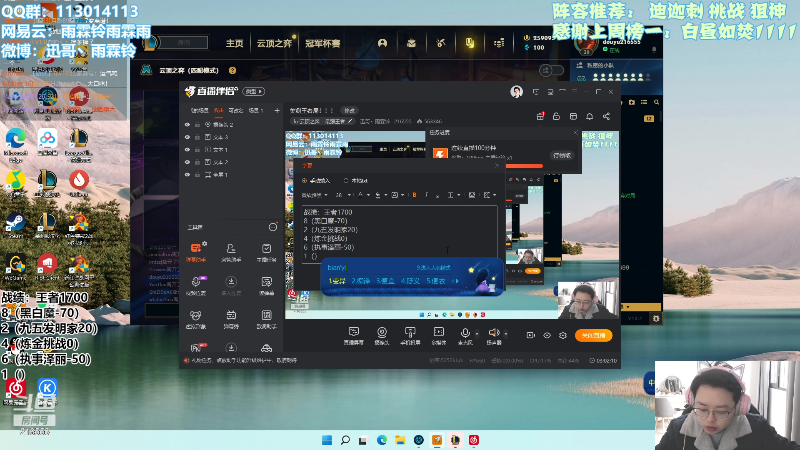Add a multimedia source from bottom bar
Screen dimensions: 800x450
[438, 336]
